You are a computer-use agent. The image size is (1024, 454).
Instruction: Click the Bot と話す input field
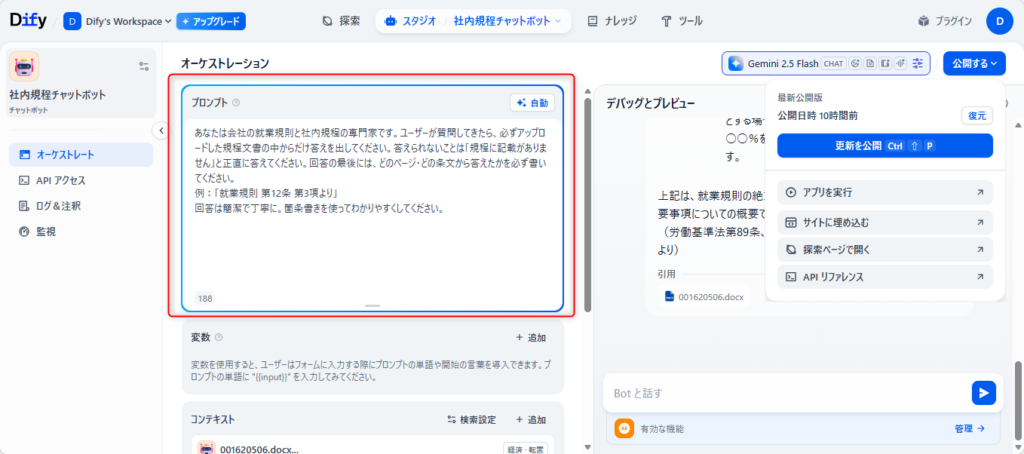point(780,393)
